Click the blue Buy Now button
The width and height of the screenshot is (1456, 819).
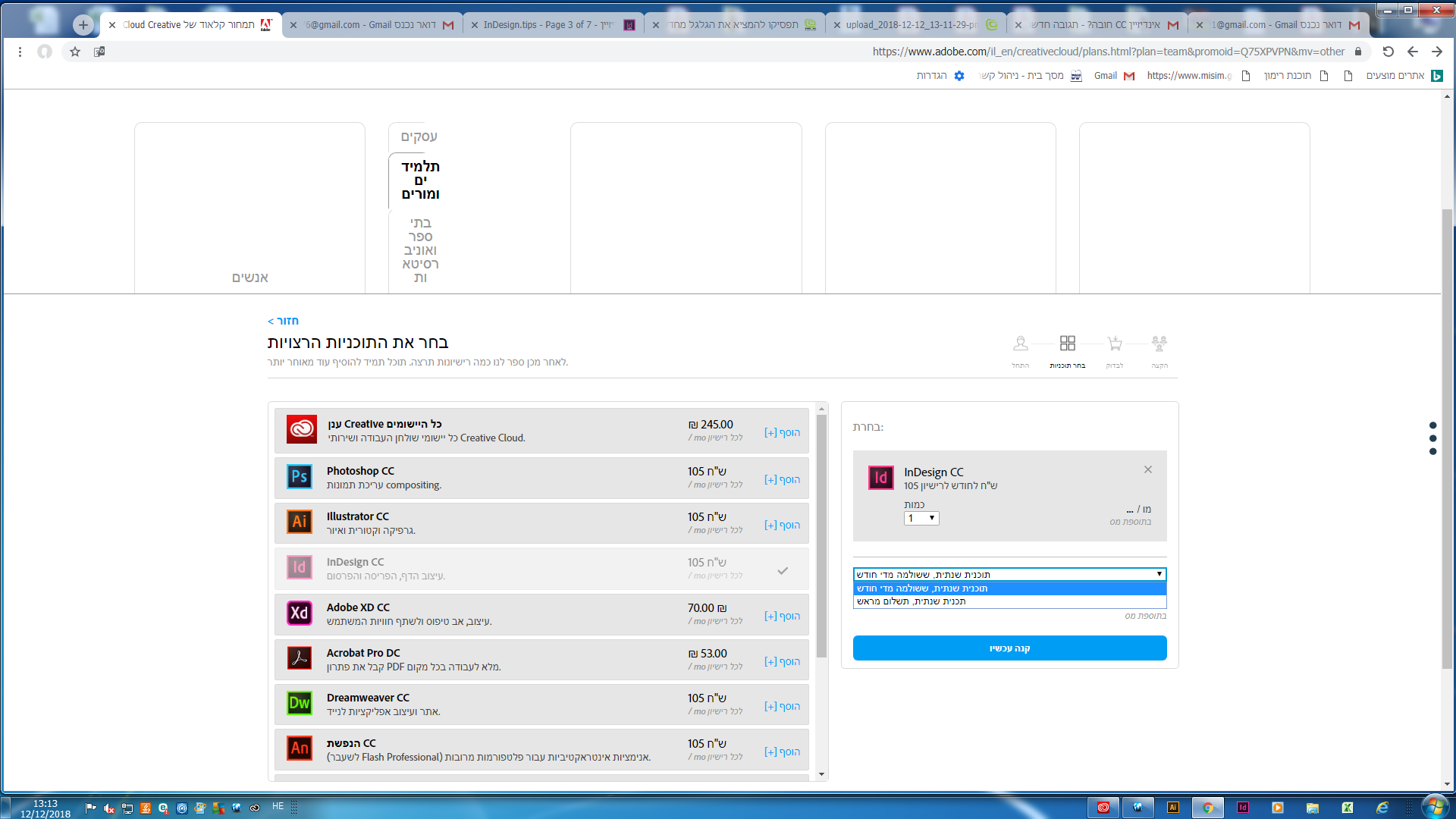click(1009, 648)
